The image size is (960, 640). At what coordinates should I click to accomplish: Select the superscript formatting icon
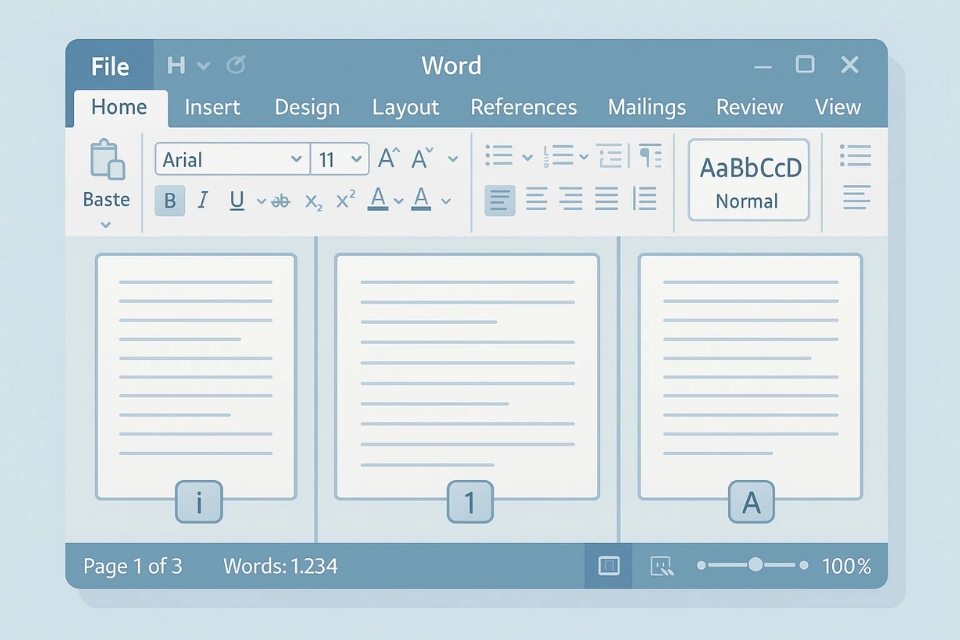(x=344, y=199)
